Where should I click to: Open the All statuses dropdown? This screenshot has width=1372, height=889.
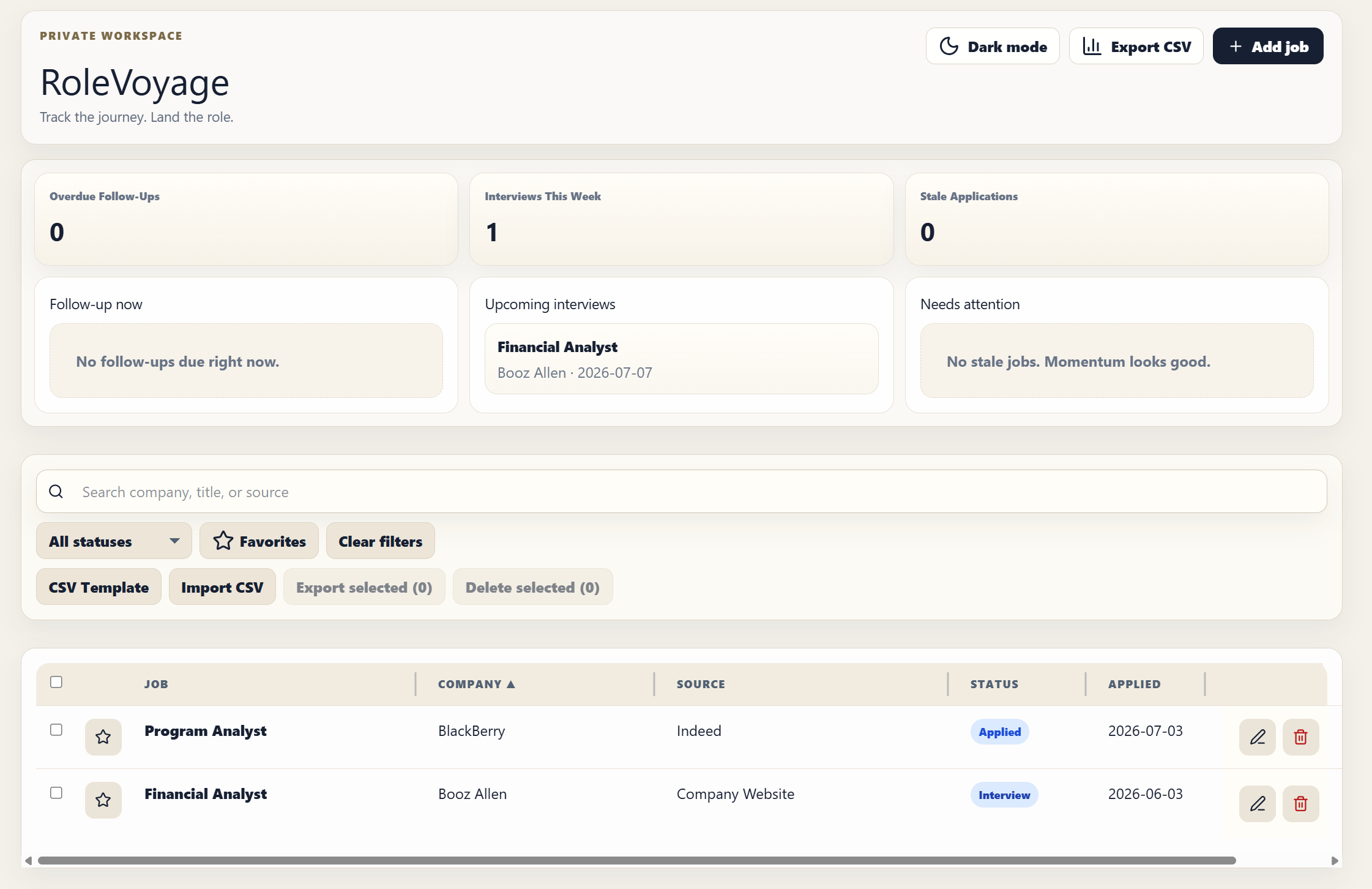(x=114, y=541)
